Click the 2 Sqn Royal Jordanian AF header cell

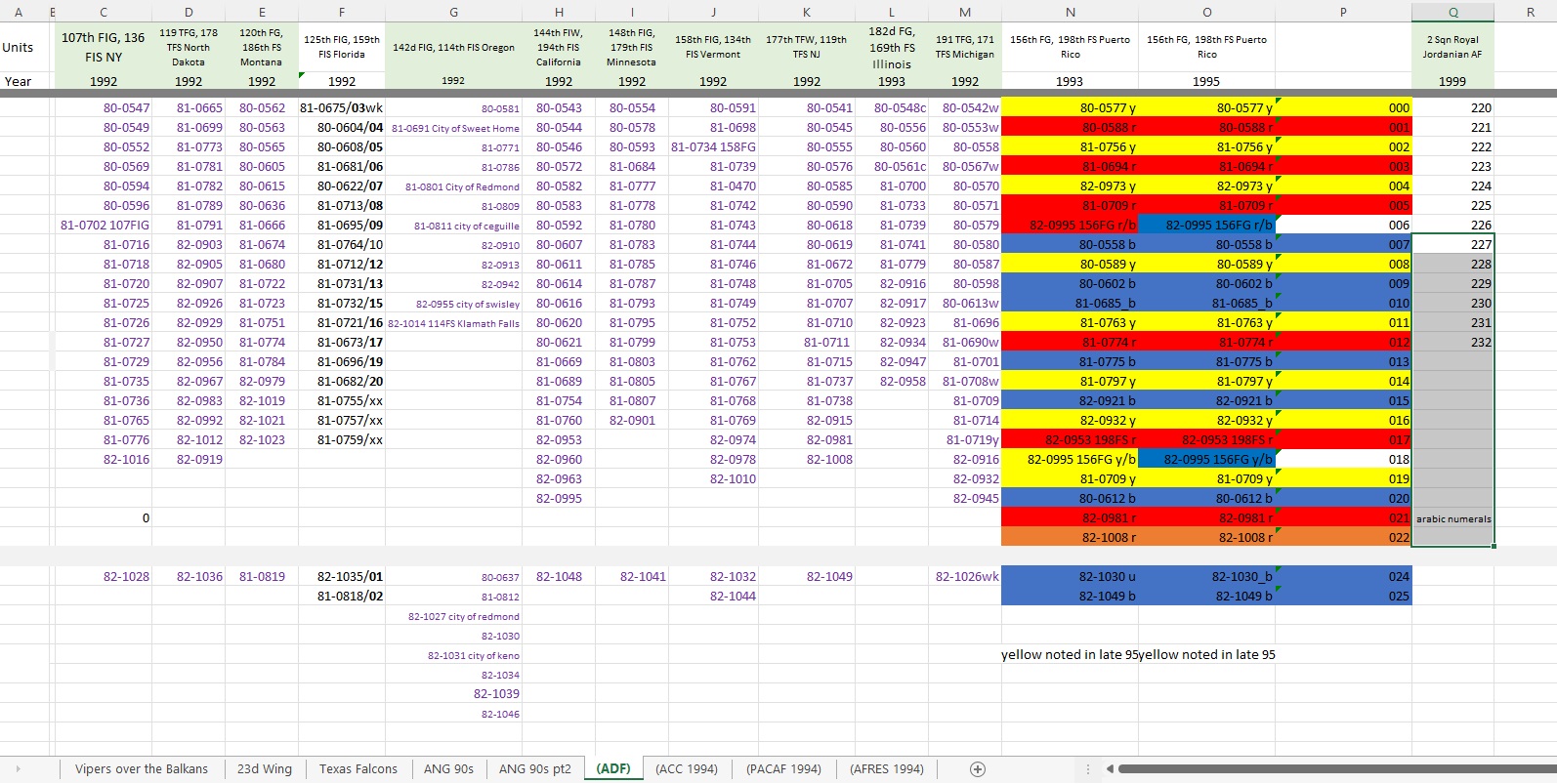click(1452, 47)
